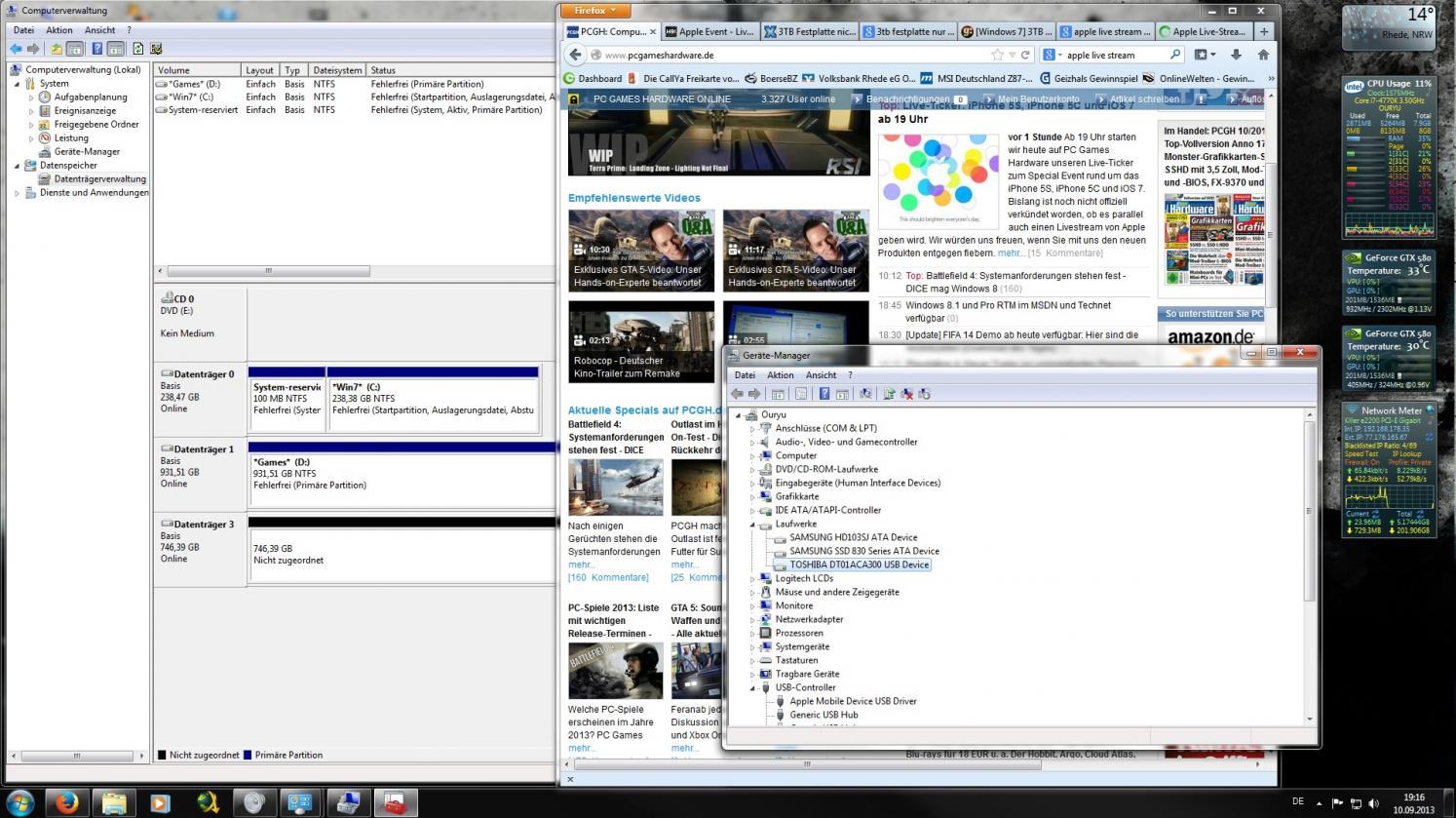Open Windows Explorer from the taskbar
Image resolution: width=1456 pixels, height=818 pixels.
coord(113,802)
